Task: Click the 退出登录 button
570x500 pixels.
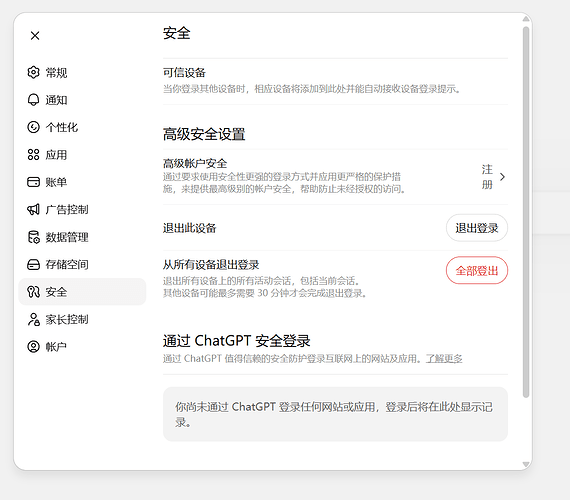Action: [477, 228]
